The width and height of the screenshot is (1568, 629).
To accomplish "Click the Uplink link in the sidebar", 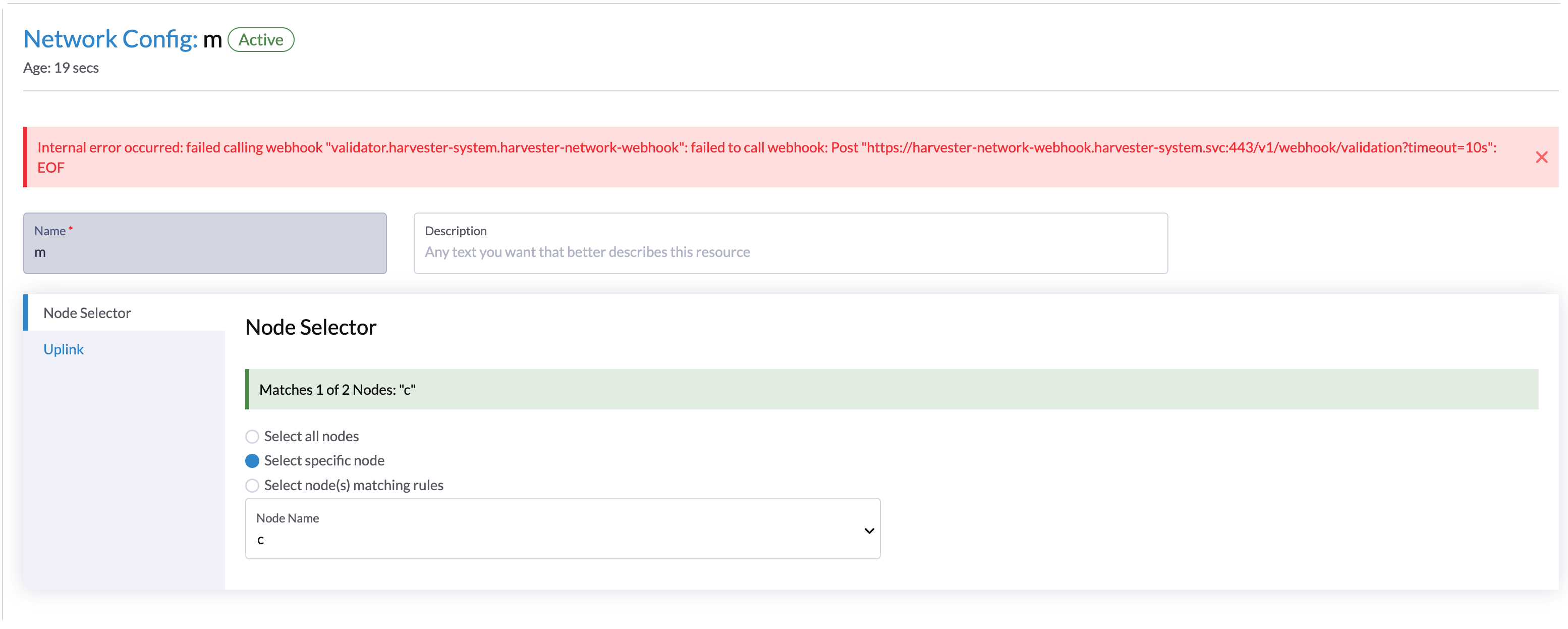I will [63, 349].
